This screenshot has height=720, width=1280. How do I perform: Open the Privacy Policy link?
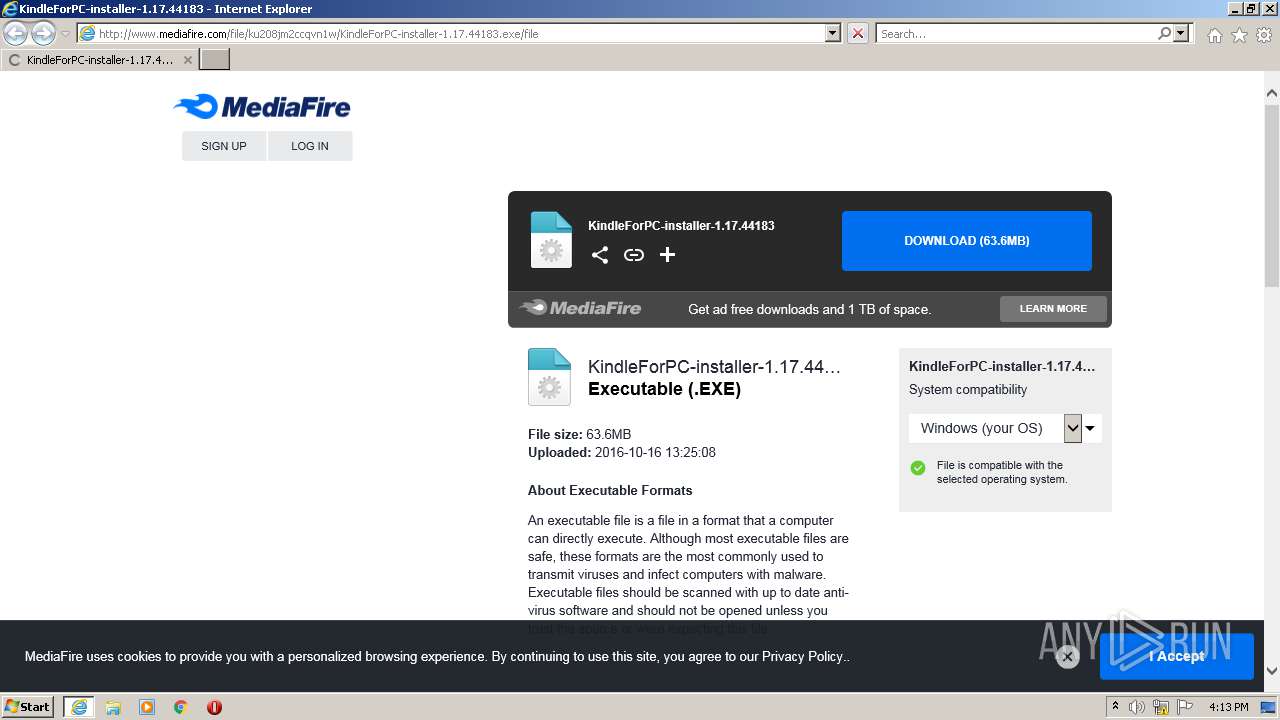point(802,657)
